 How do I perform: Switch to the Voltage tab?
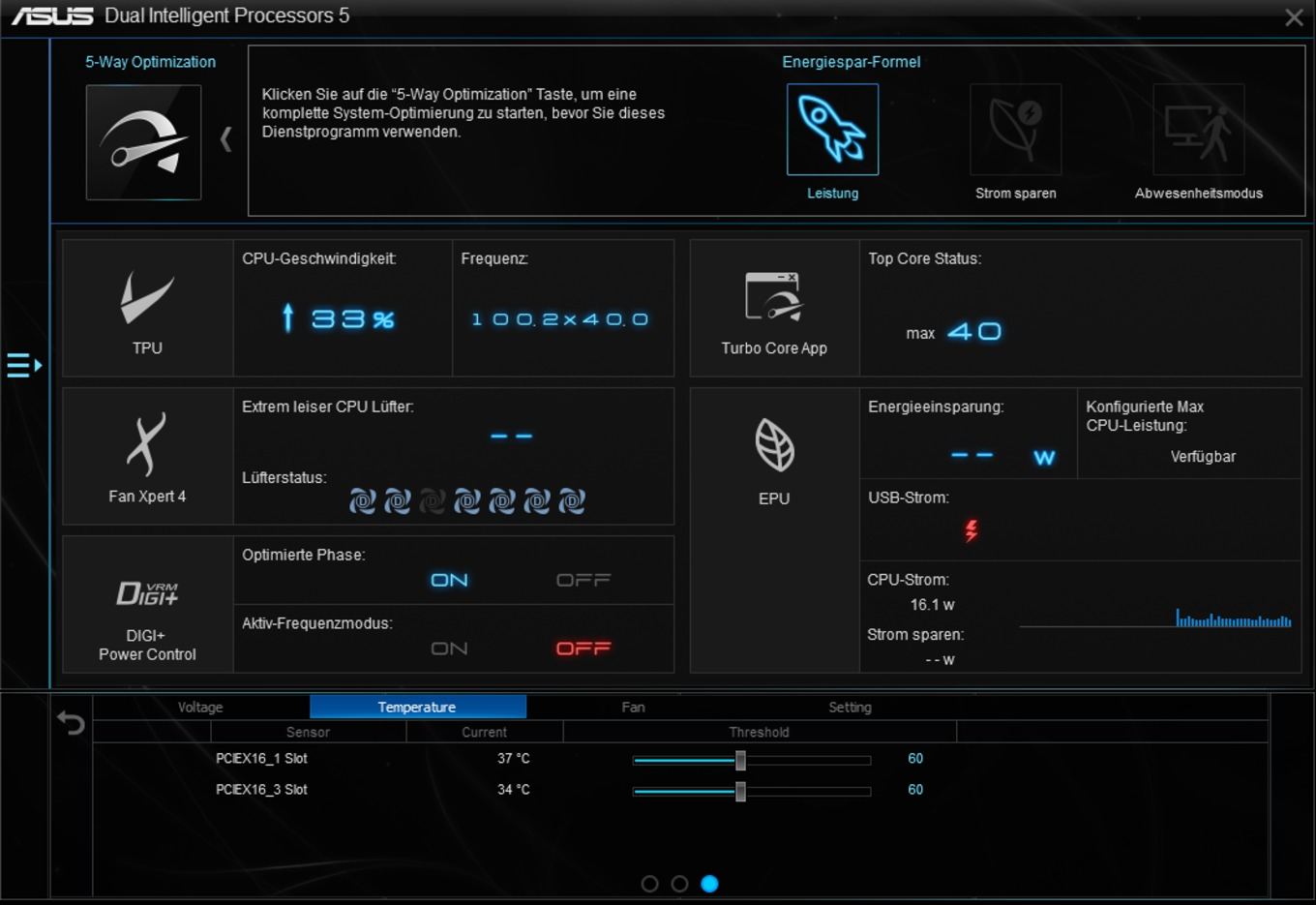tap(200, 707)
